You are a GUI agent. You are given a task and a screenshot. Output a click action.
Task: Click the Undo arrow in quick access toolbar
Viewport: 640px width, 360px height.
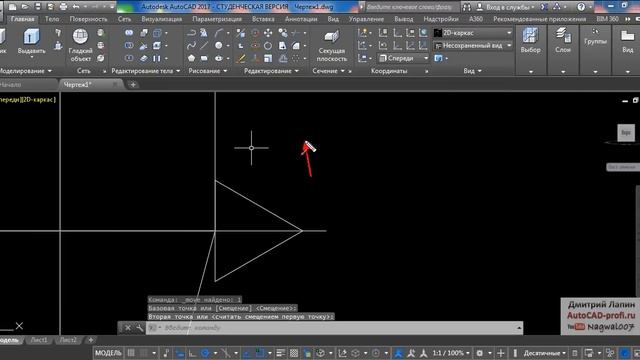pyautogui.click(x=76, y=7)
